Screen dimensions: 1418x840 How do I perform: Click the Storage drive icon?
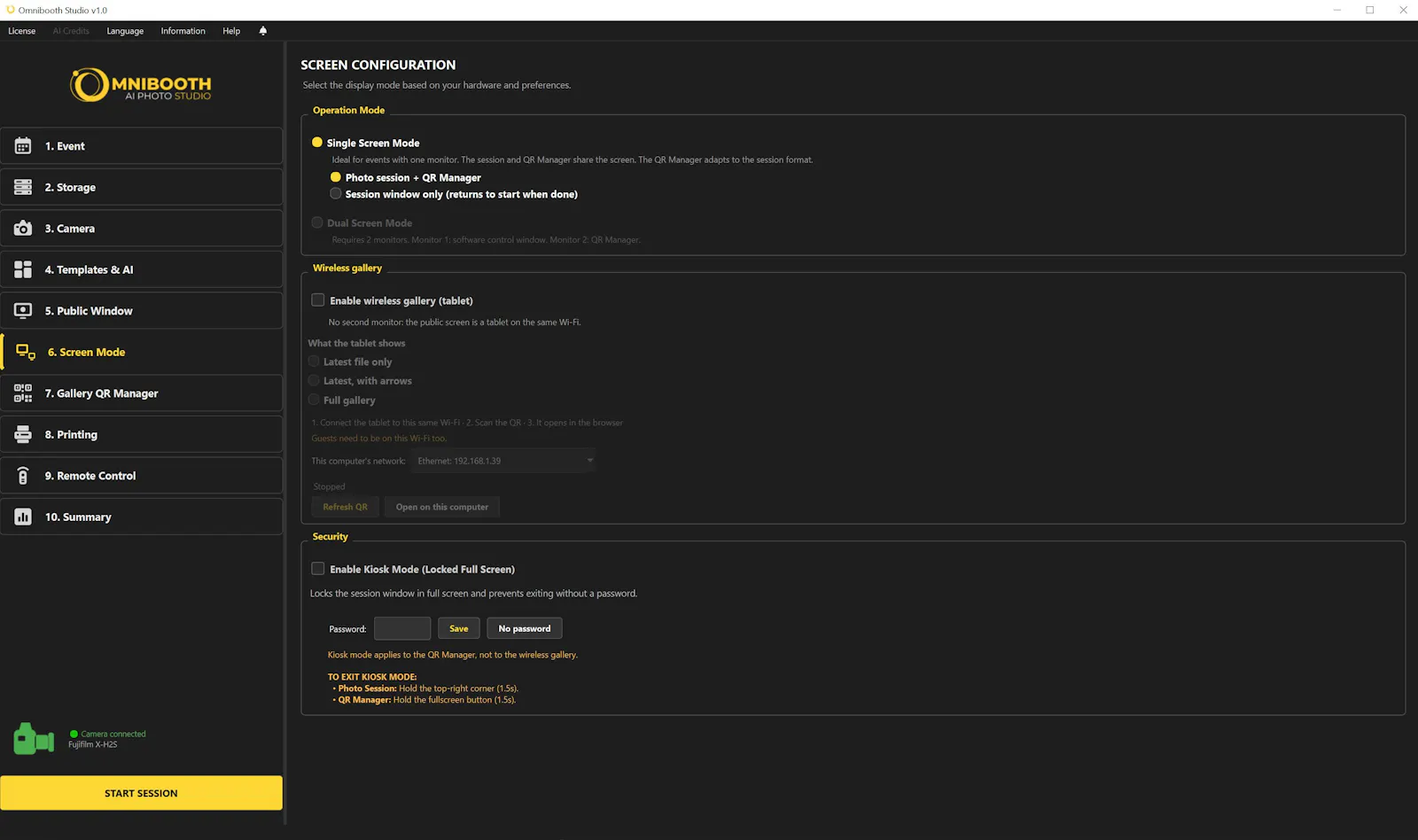pyautogui.click(x=23, y=187)
